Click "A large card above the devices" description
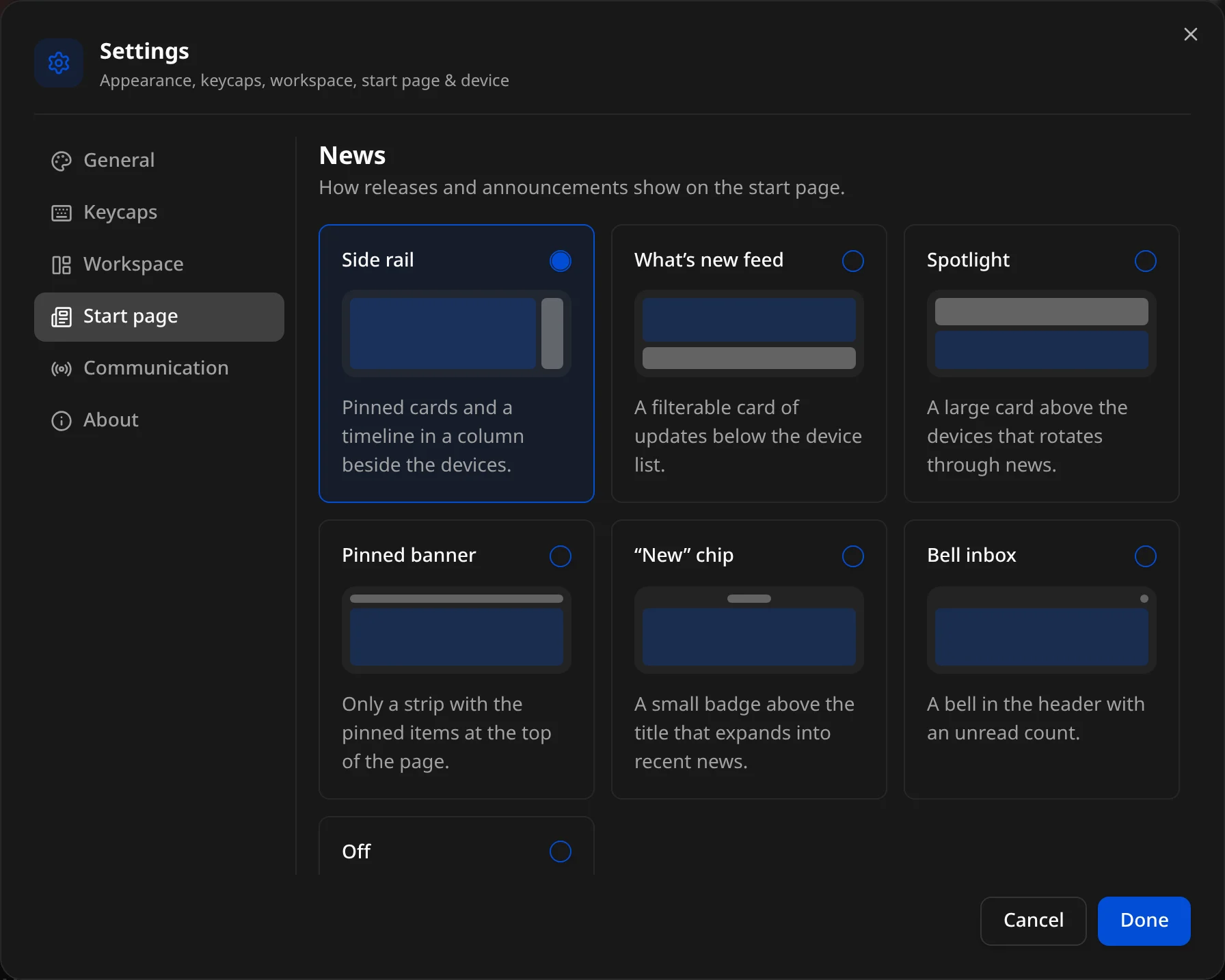Screen dimensions: 1225x980 click(1027, 436)
